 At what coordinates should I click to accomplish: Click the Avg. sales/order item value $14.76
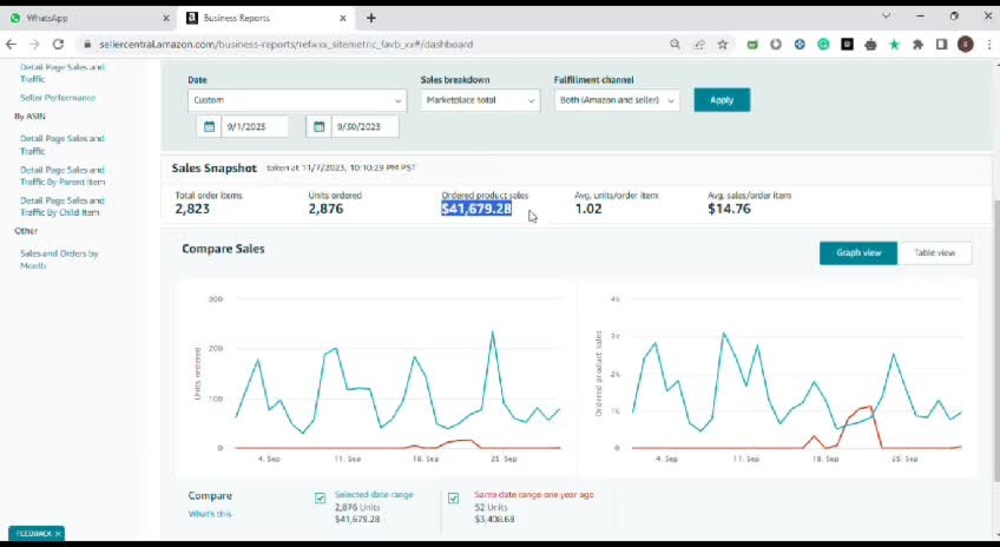(x=729, y=208)
